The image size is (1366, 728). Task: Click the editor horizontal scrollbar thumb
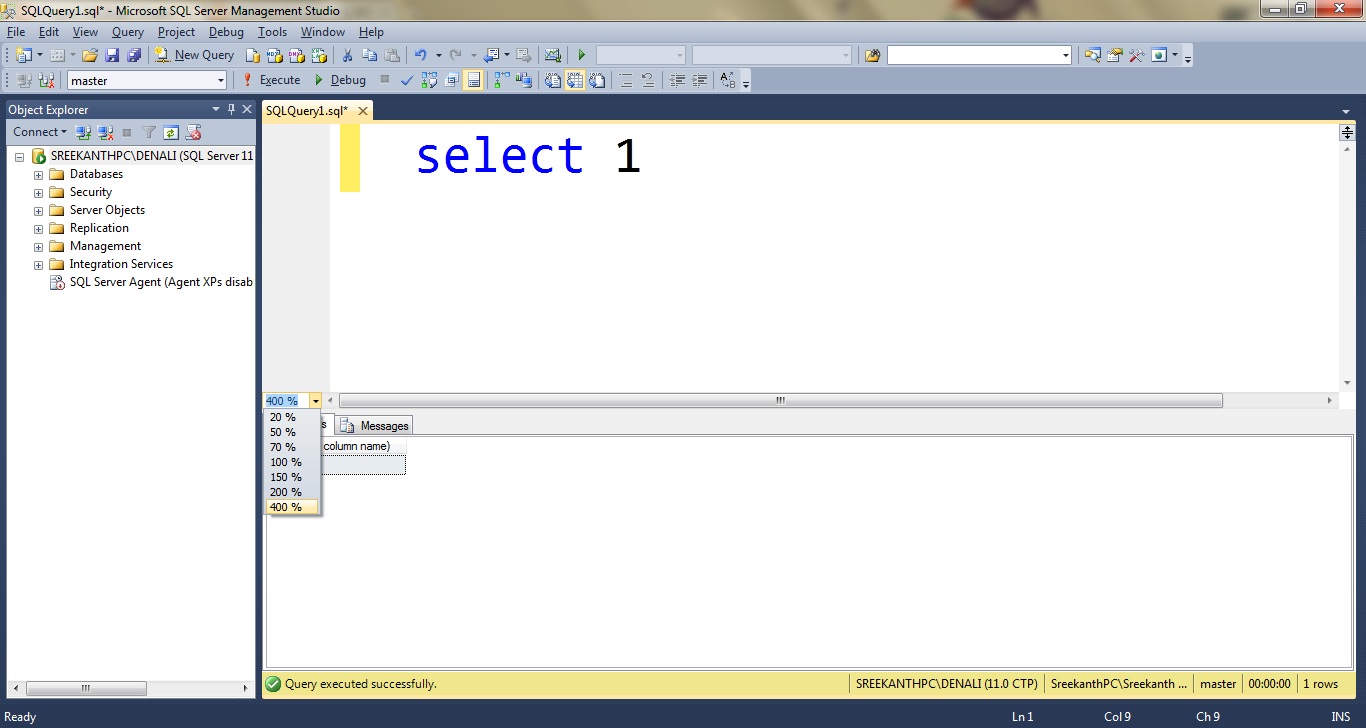tap(780, 400)
